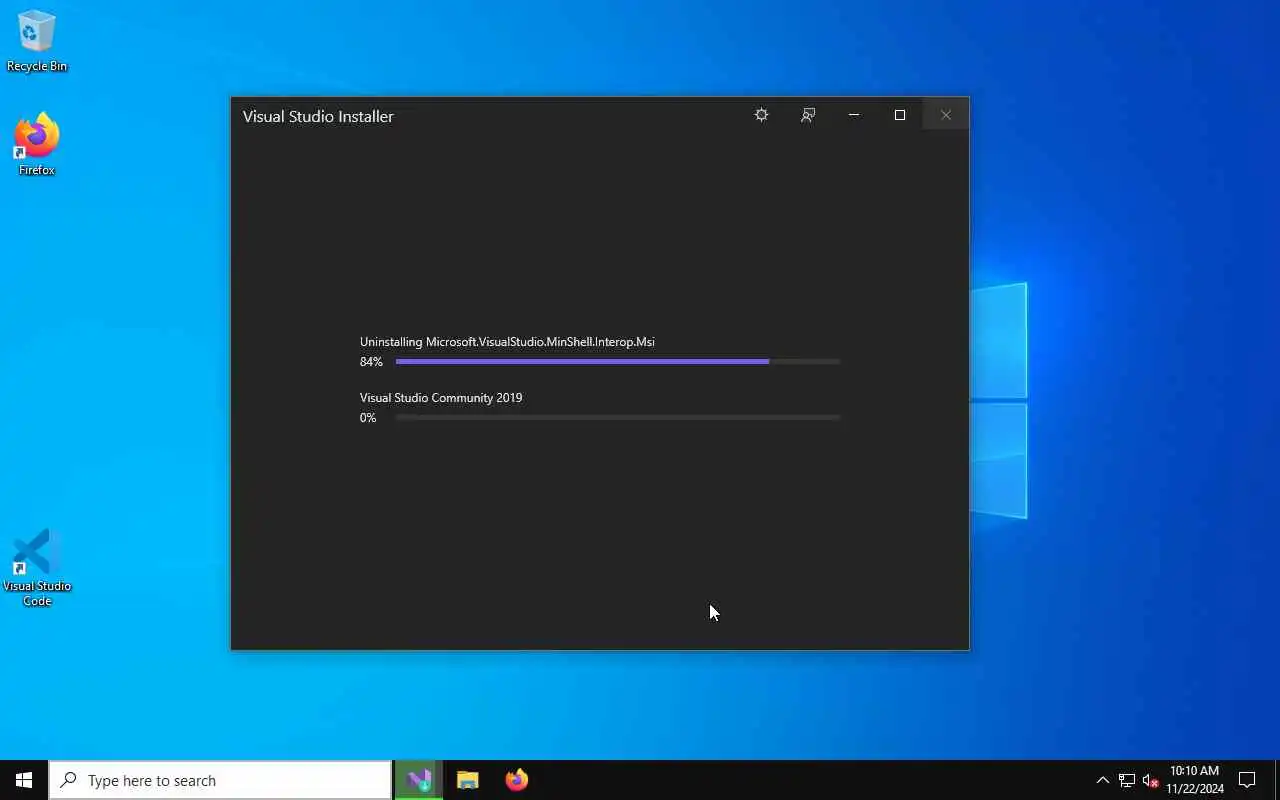1280x800 pixels.
Task: Click the 'Visual Studio Community 2019' label
Action: pos(441,398)
